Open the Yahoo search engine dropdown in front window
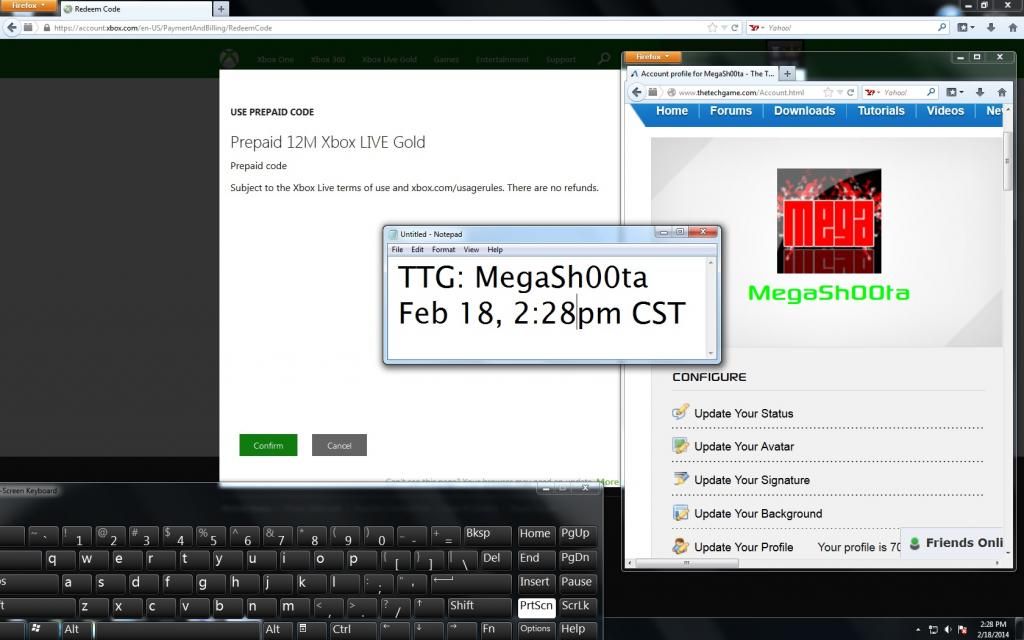Viewport: 1024px width, 640px height. tap(874, 92)
